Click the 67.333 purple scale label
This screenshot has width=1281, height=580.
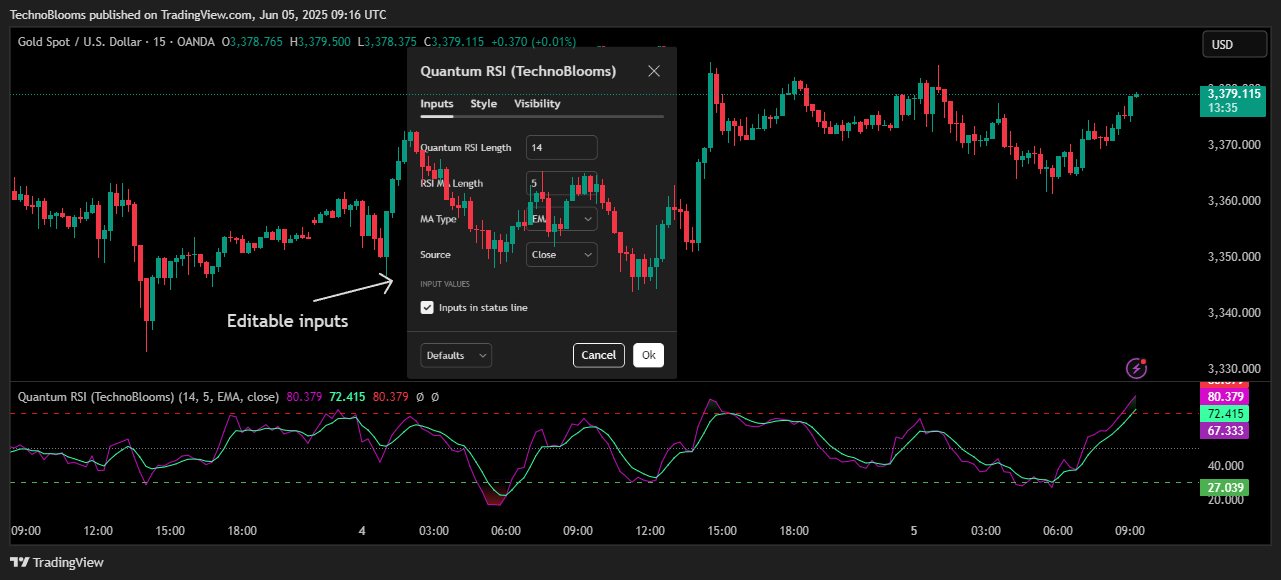[x=1225, y=431]
